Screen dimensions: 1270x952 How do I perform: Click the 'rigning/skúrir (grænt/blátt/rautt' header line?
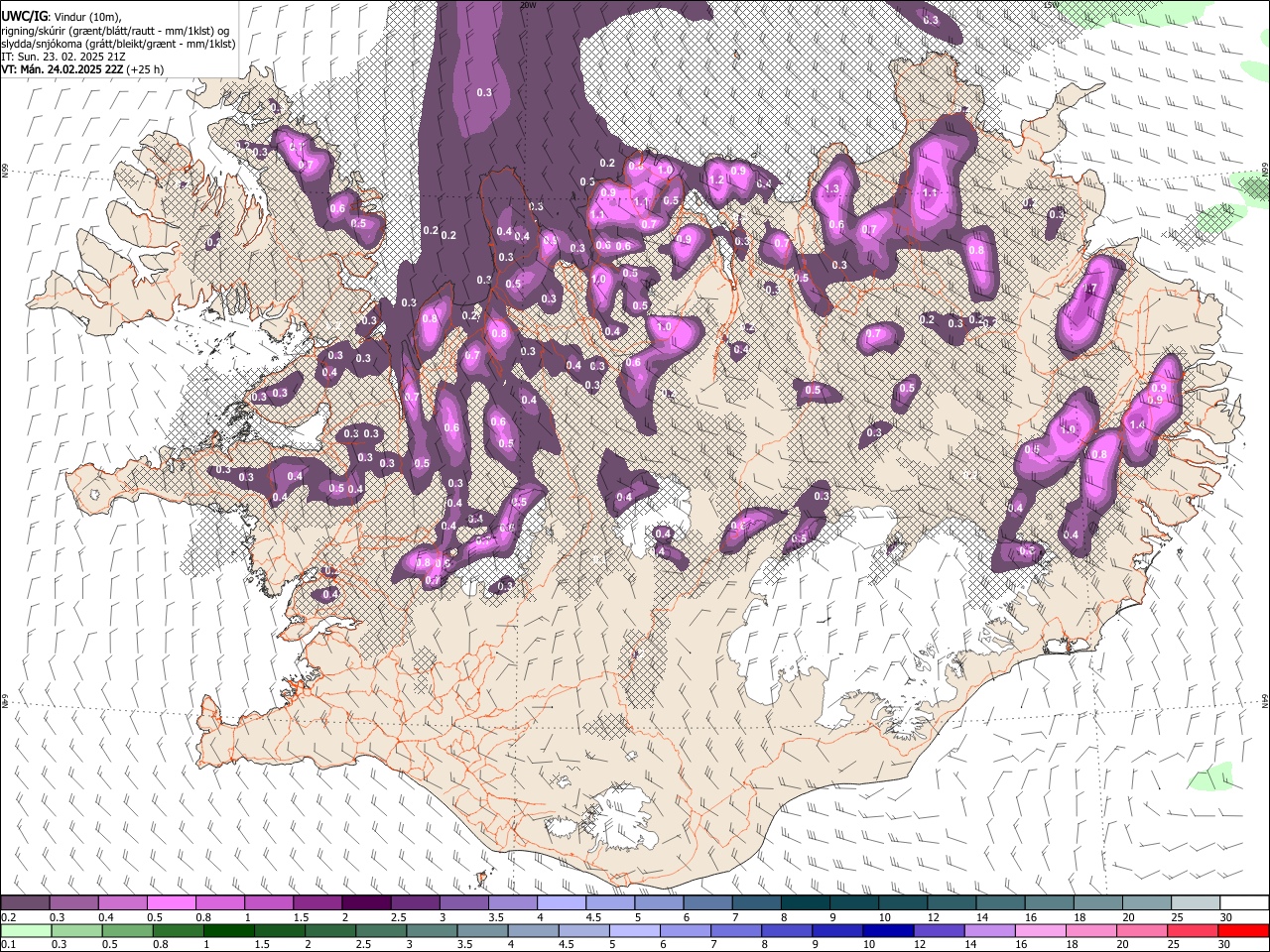tap(115, 31)
